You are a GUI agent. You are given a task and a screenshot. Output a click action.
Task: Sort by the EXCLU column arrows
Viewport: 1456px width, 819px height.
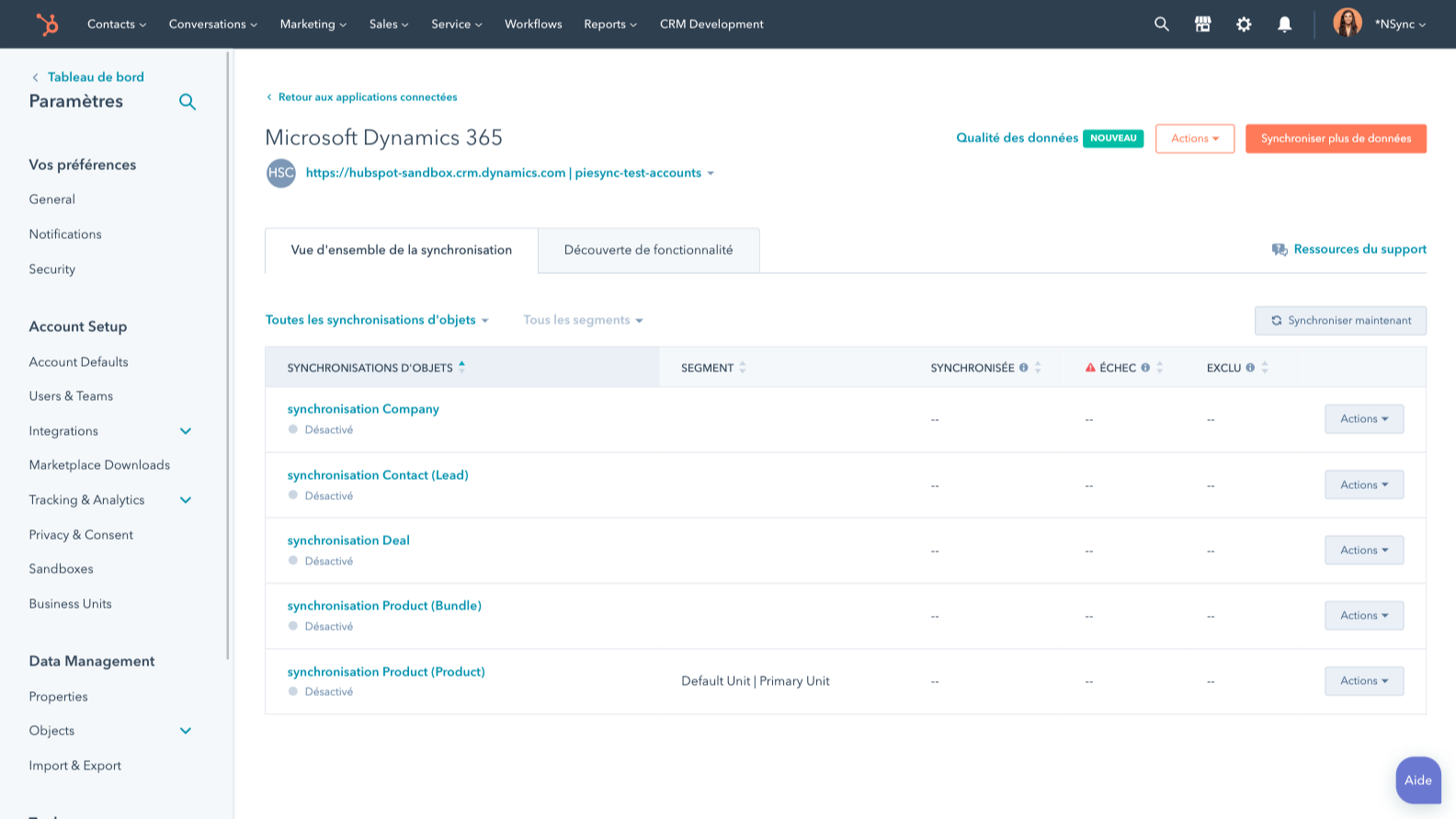[1265, 368]
